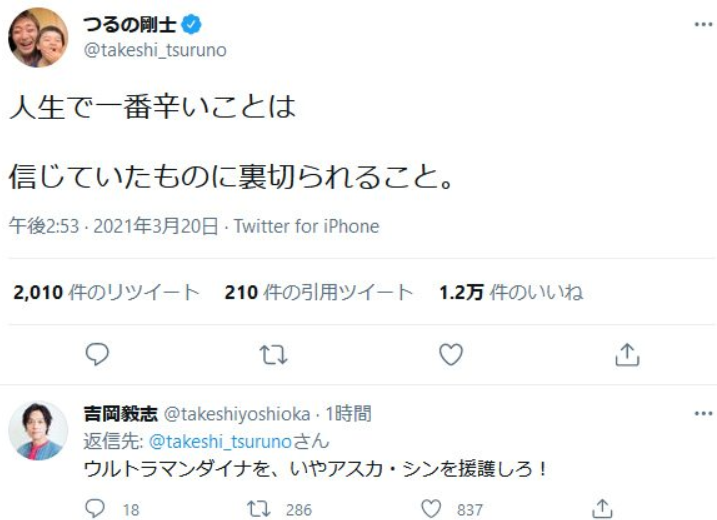Screen dimensions: 717x520
Task: Open 吉岡毅志's profile avatar
Action: tap(38, 431)
